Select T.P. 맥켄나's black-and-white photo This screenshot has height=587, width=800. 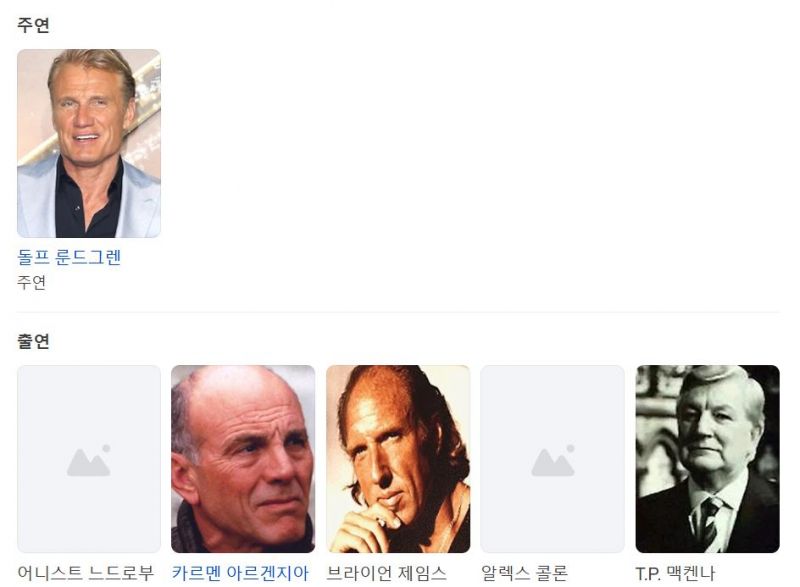(x=708, y=459)
